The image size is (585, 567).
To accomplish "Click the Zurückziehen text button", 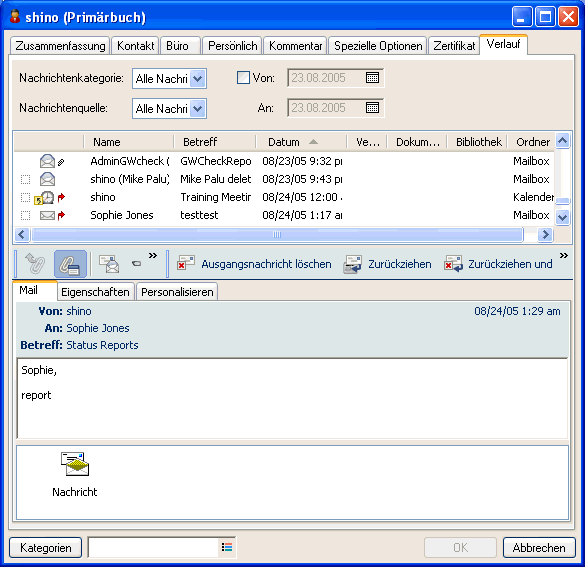I will click(x=400, y=264).
